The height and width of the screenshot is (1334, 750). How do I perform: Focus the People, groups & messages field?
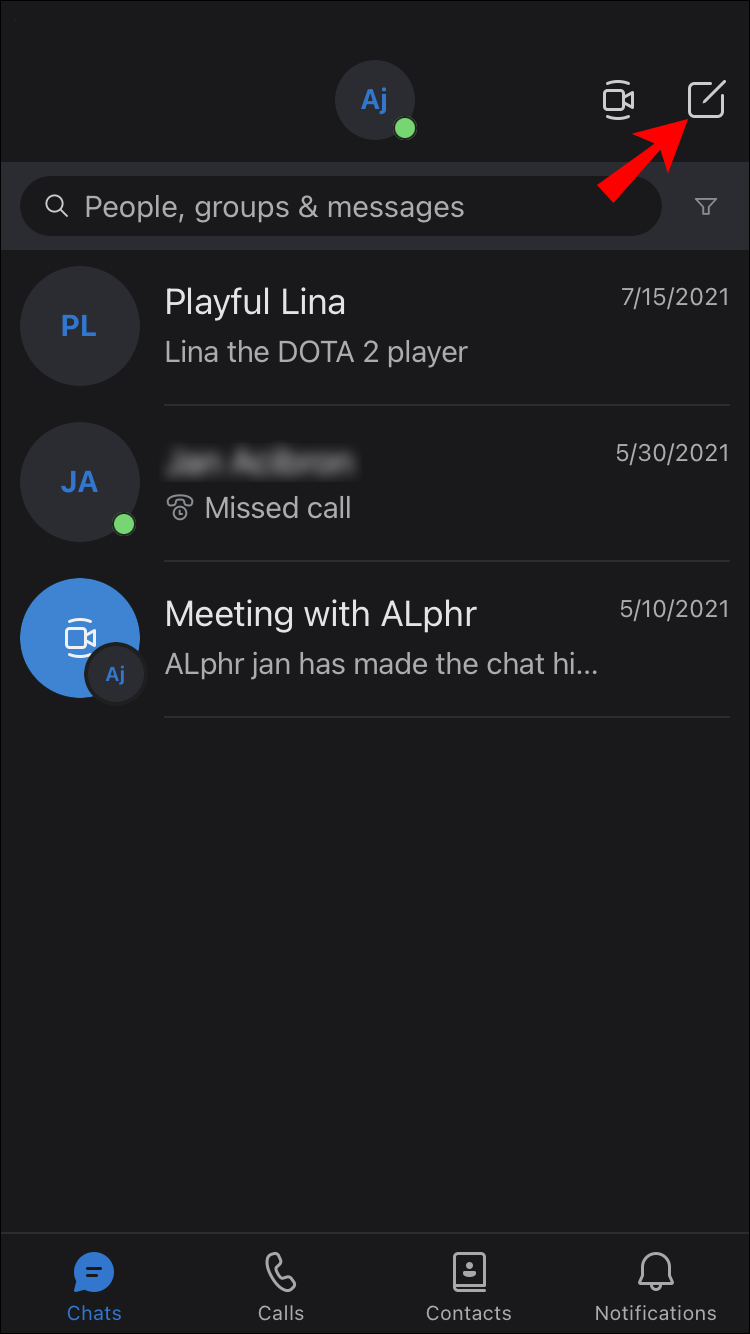pos(341,207)
